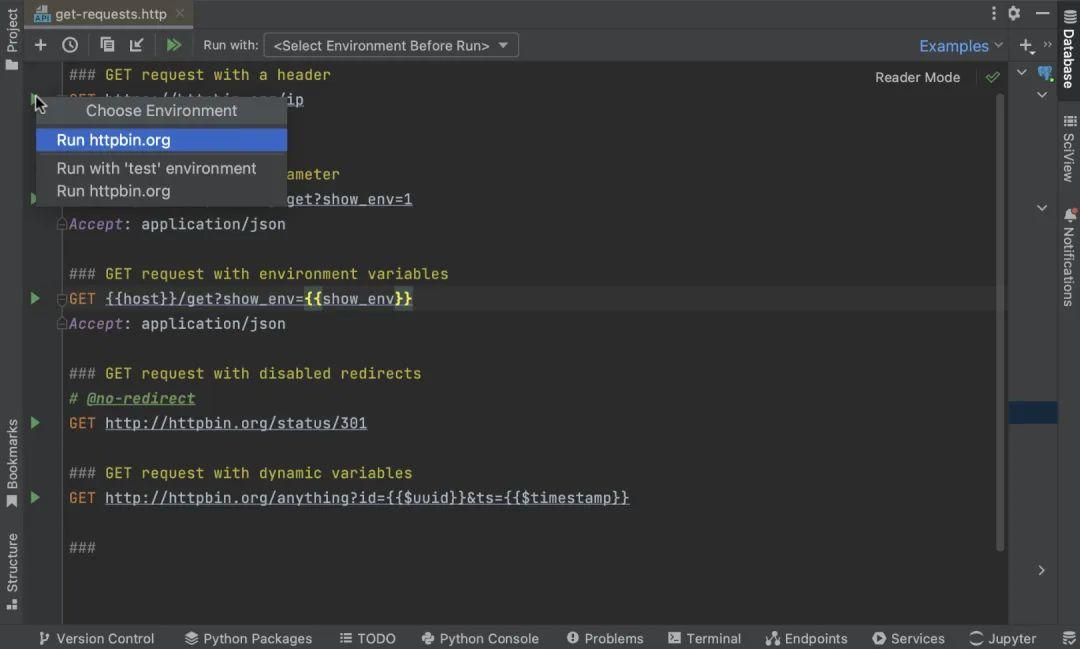Open the Select Environment Before Run dropdown
This screenshot has height=649, width=1080.
click(390, 45)
